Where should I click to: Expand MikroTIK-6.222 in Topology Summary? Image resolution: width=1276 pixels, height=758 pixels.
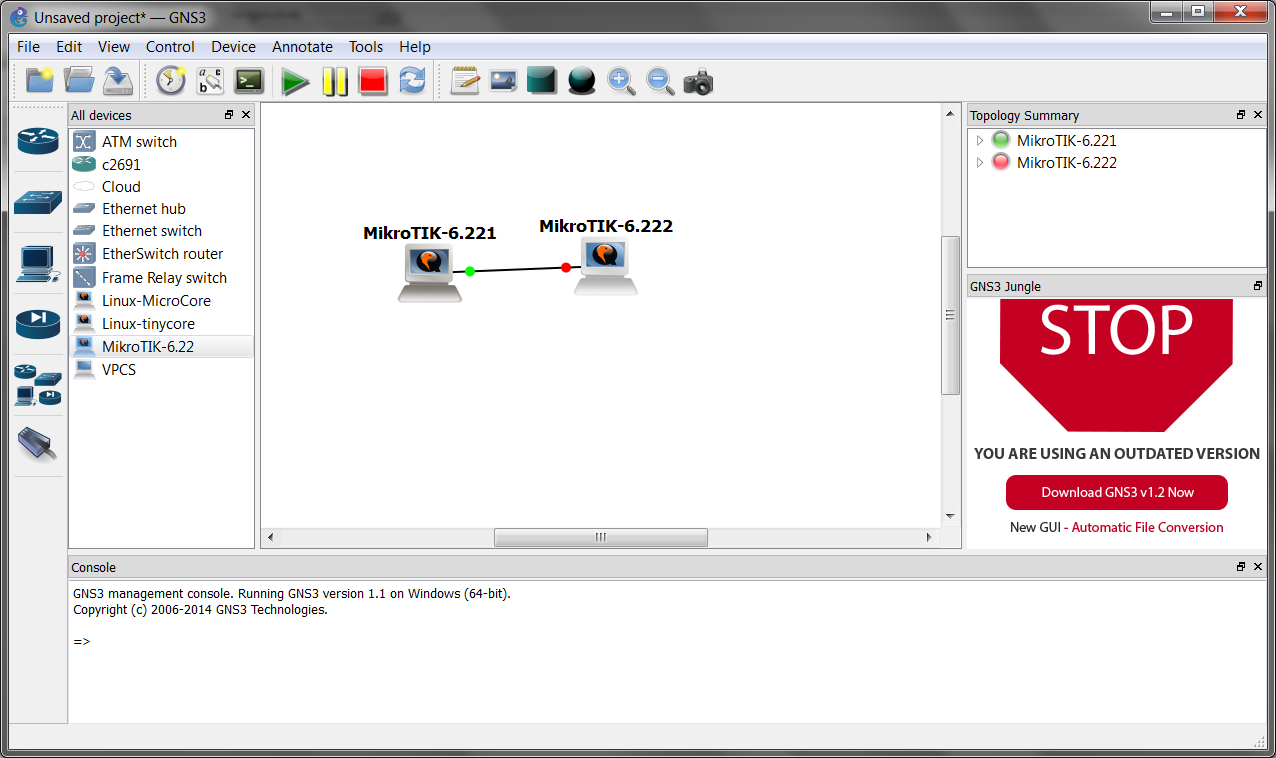tap(980, 163)
